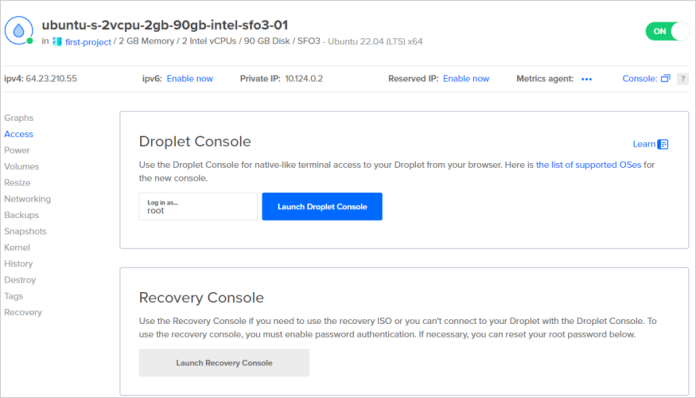Select Networking in the sidebar
The height and width of the screenshot is (398, 696).
coord(28,199)
